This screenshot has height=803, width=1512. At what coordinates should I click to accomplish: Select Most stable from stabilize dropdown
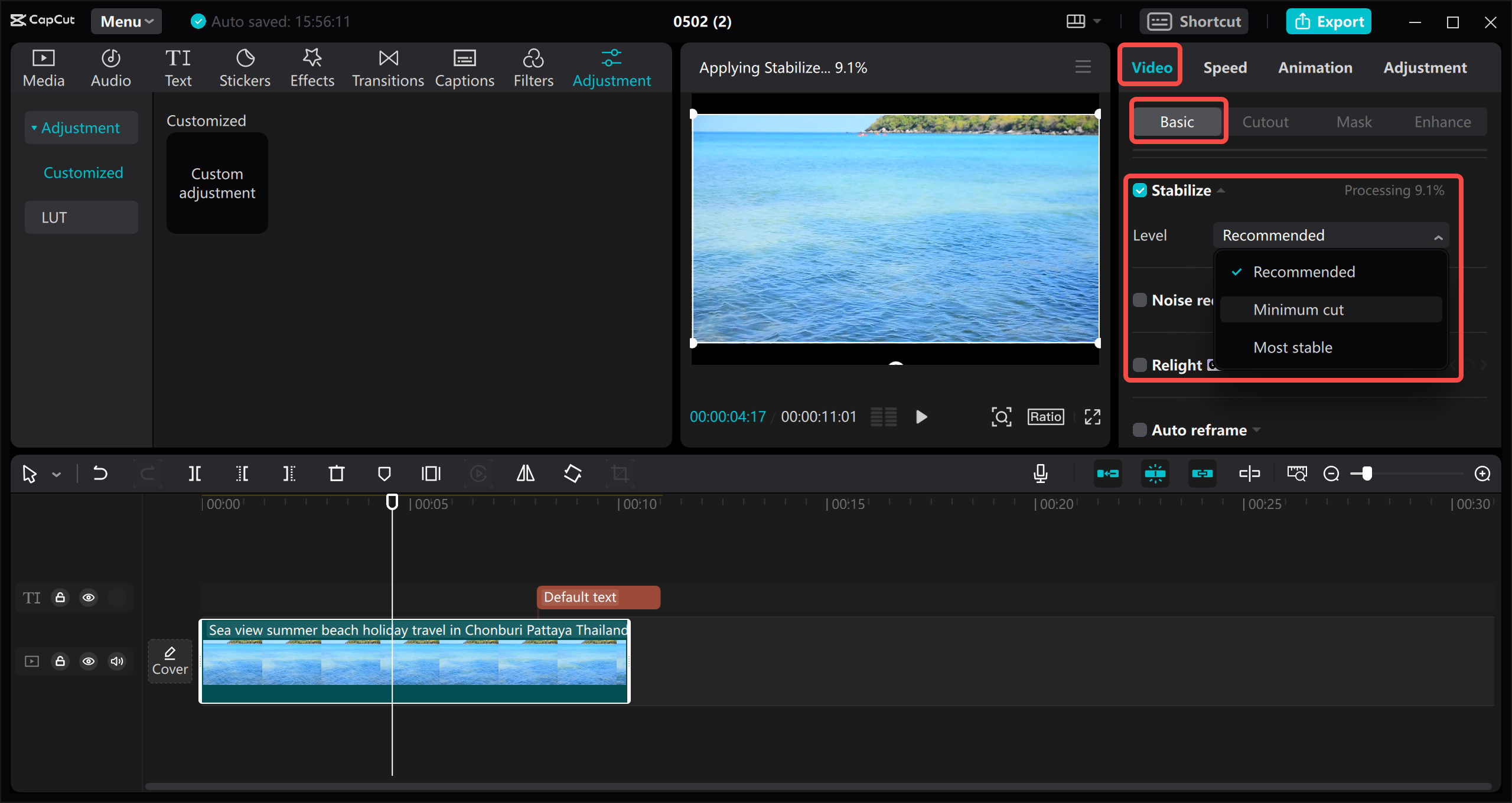click(1292, 347)
